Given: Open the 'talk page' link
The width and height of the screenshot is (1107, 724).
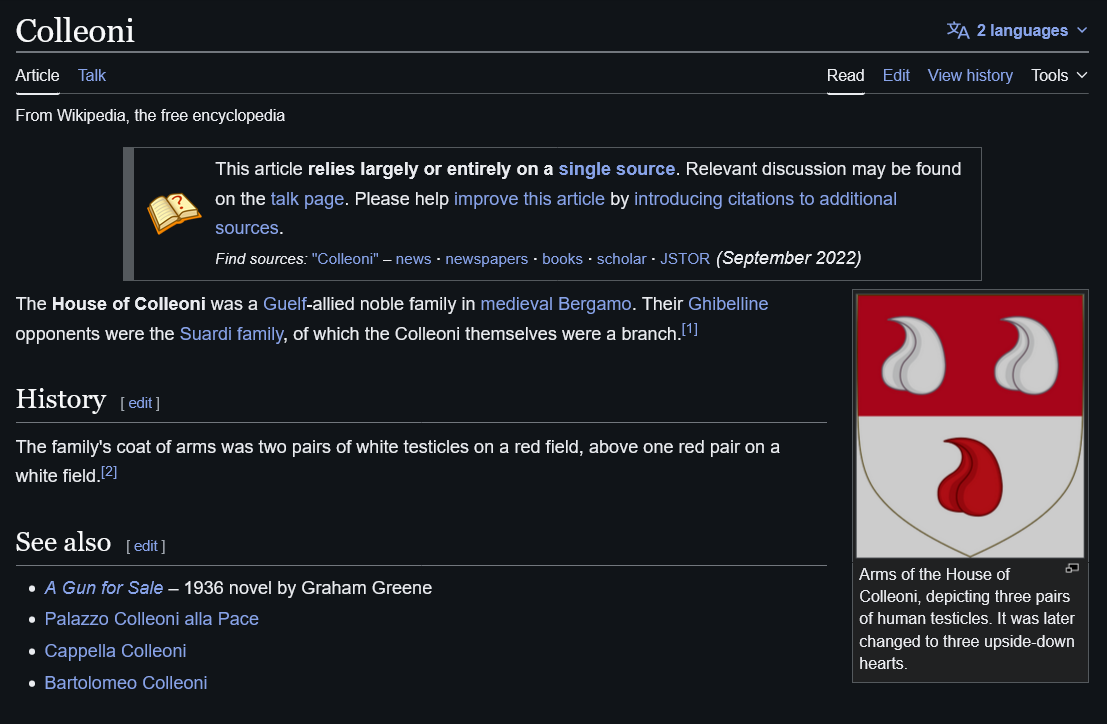Looking at the screenshot, I should pyautogui.click(x=307, y=199).
